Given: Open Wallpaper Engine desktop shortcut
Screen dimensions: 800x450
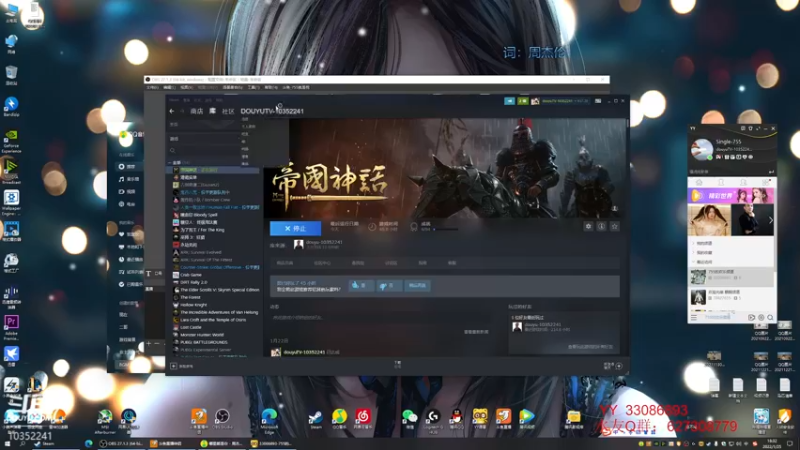Looking at the screenshot, I should [11, 203].
